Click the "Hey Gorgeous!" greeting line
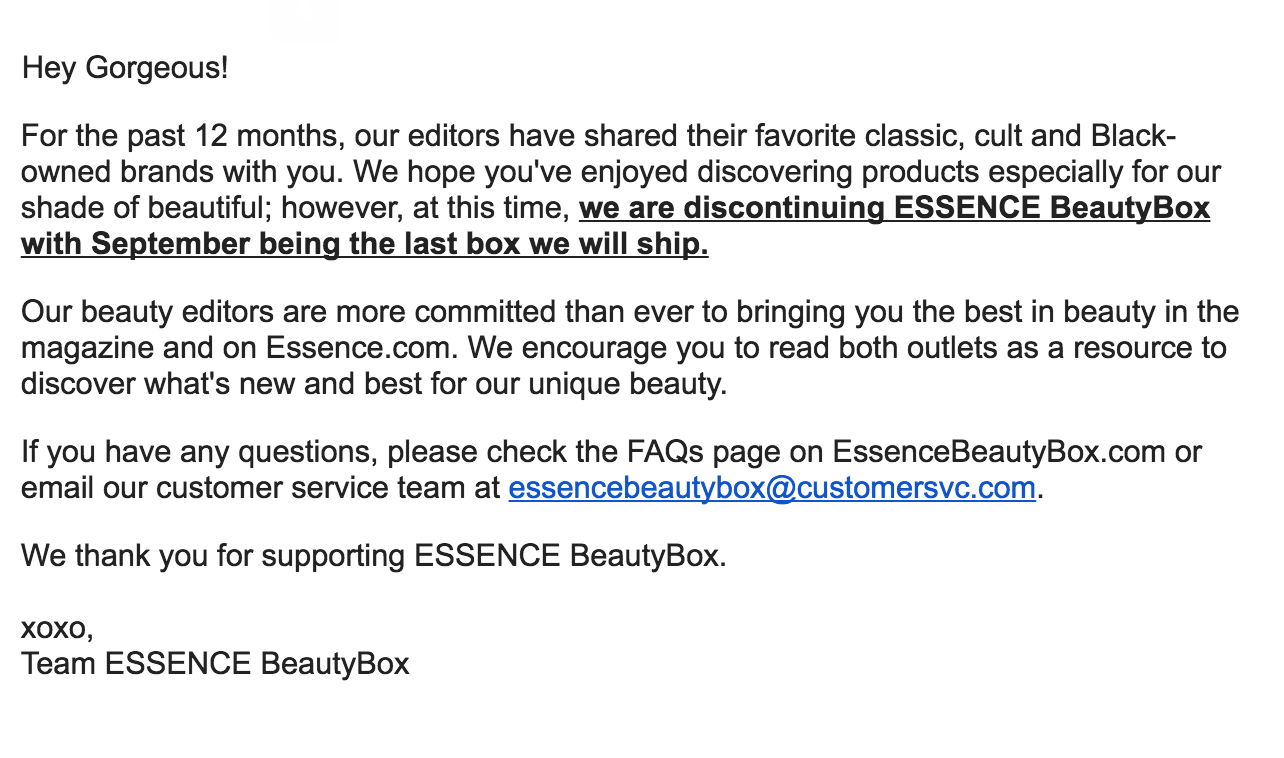The image size is (1284, 758). (125, 69)
